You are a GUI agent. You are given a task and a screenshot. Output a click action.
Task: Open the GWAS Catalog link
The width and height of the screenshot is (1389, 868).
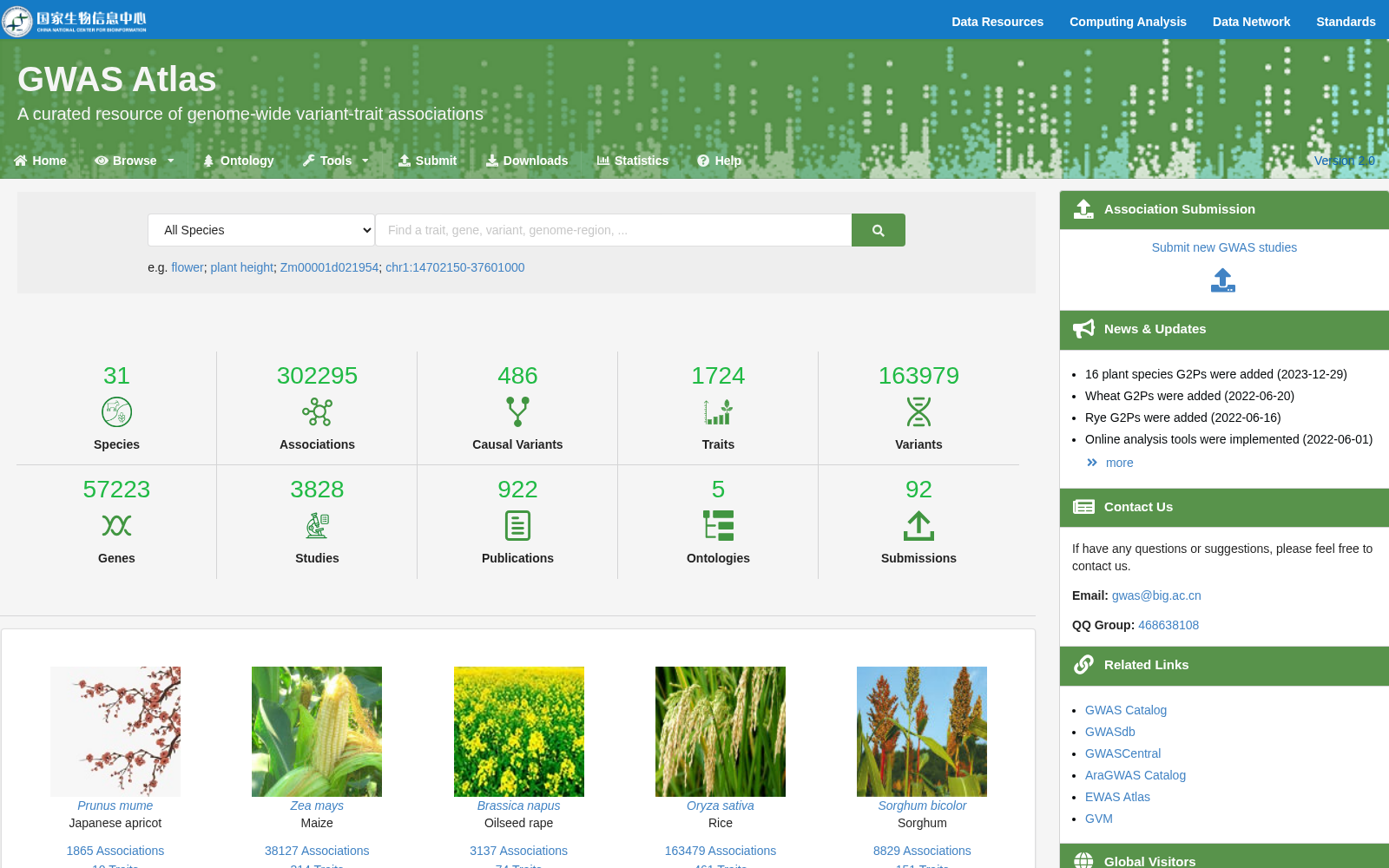point(1126,710)
